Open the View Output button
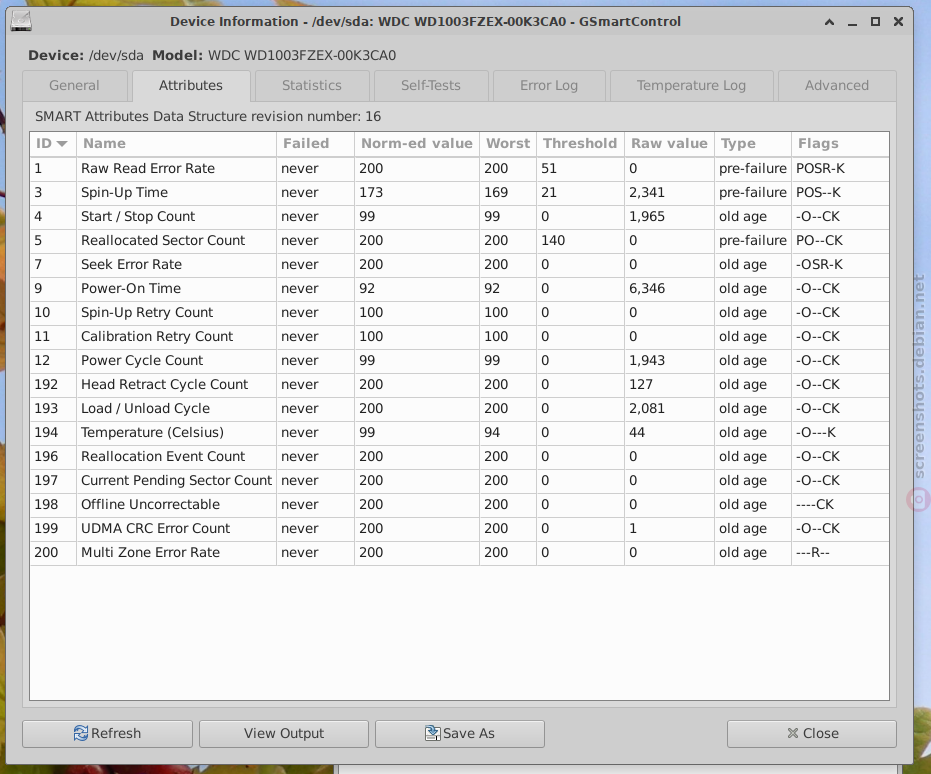The width and height of the screenshot is (931, 774). 284,734
